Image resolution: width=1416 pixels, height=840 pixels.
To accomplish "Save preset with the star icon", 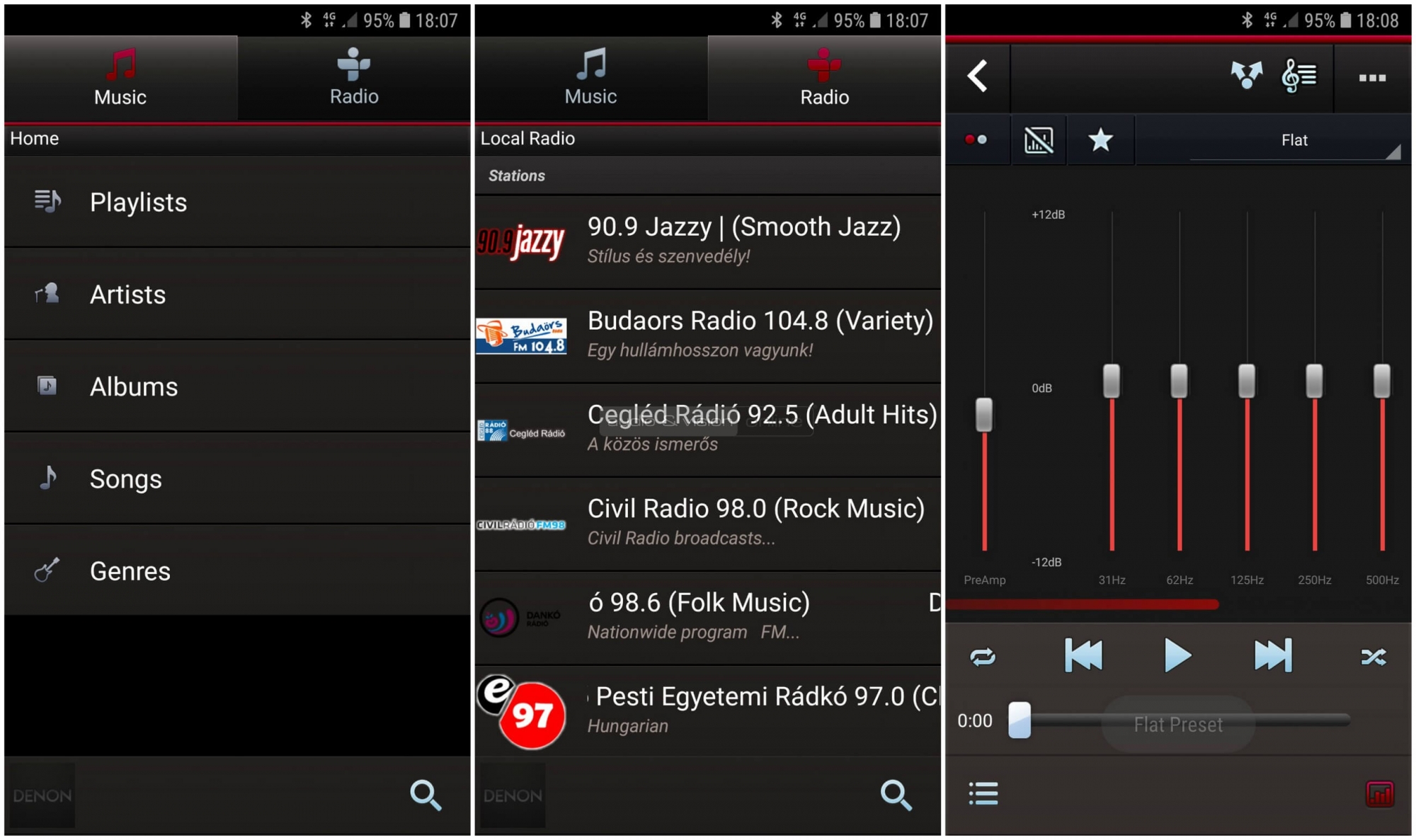I will (1100, 139).
